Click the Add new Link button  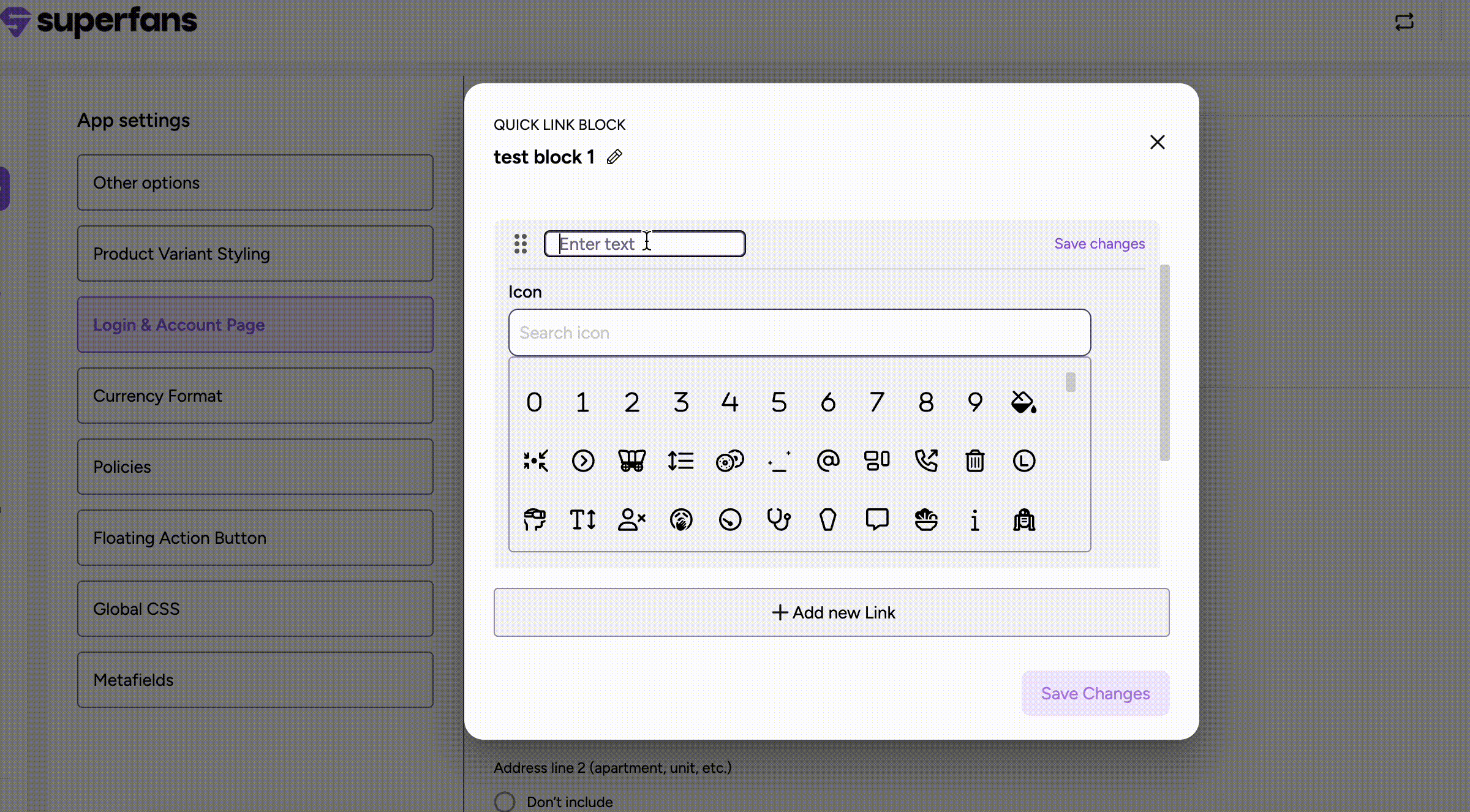click(831, 612)
